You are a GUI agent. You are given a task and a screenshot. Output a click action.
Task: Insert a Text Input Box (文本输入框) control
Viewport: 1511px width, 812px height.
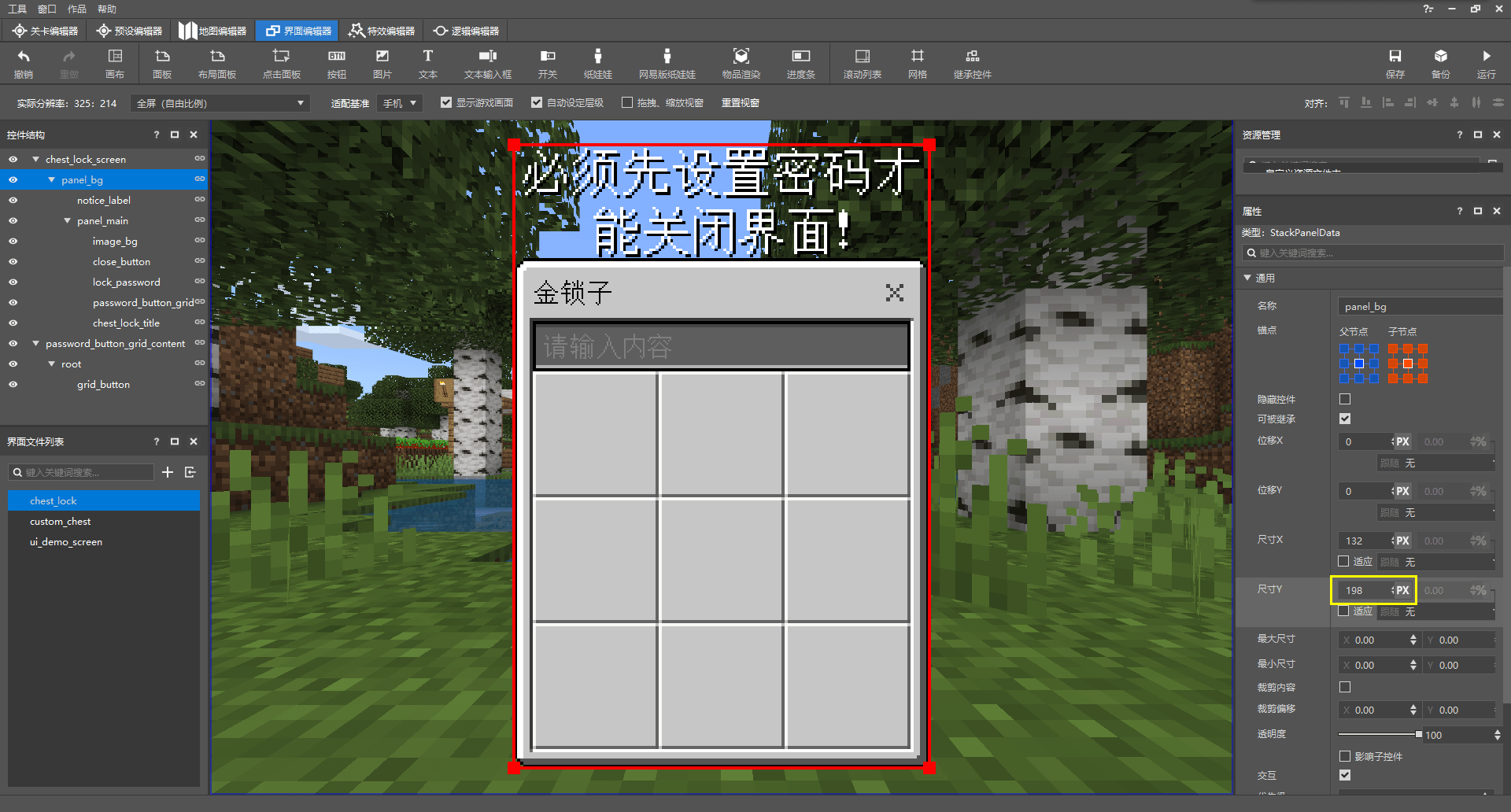tap(488, 63)
